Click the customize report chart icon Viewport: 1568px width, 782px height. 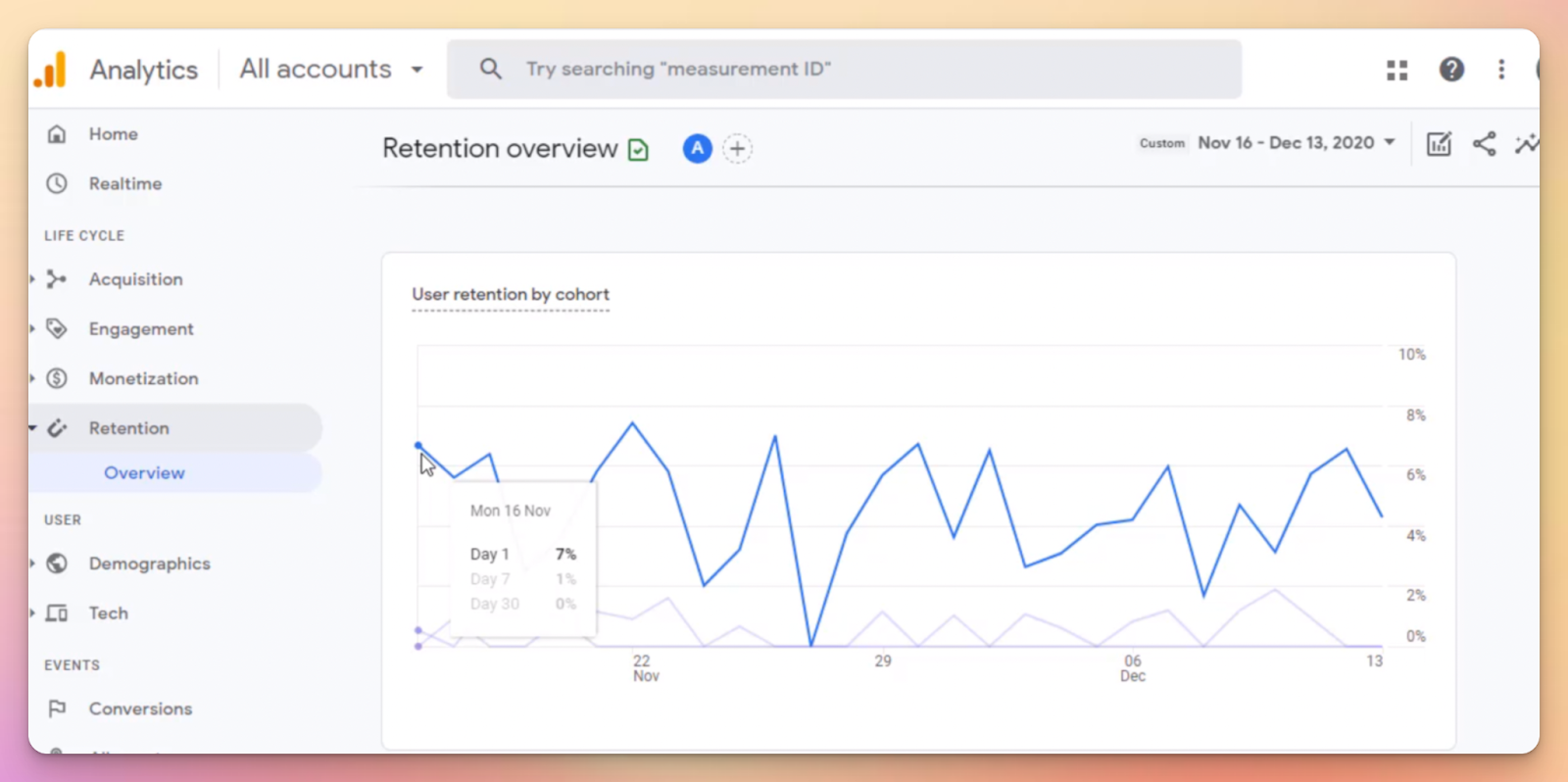[1438, 144]
